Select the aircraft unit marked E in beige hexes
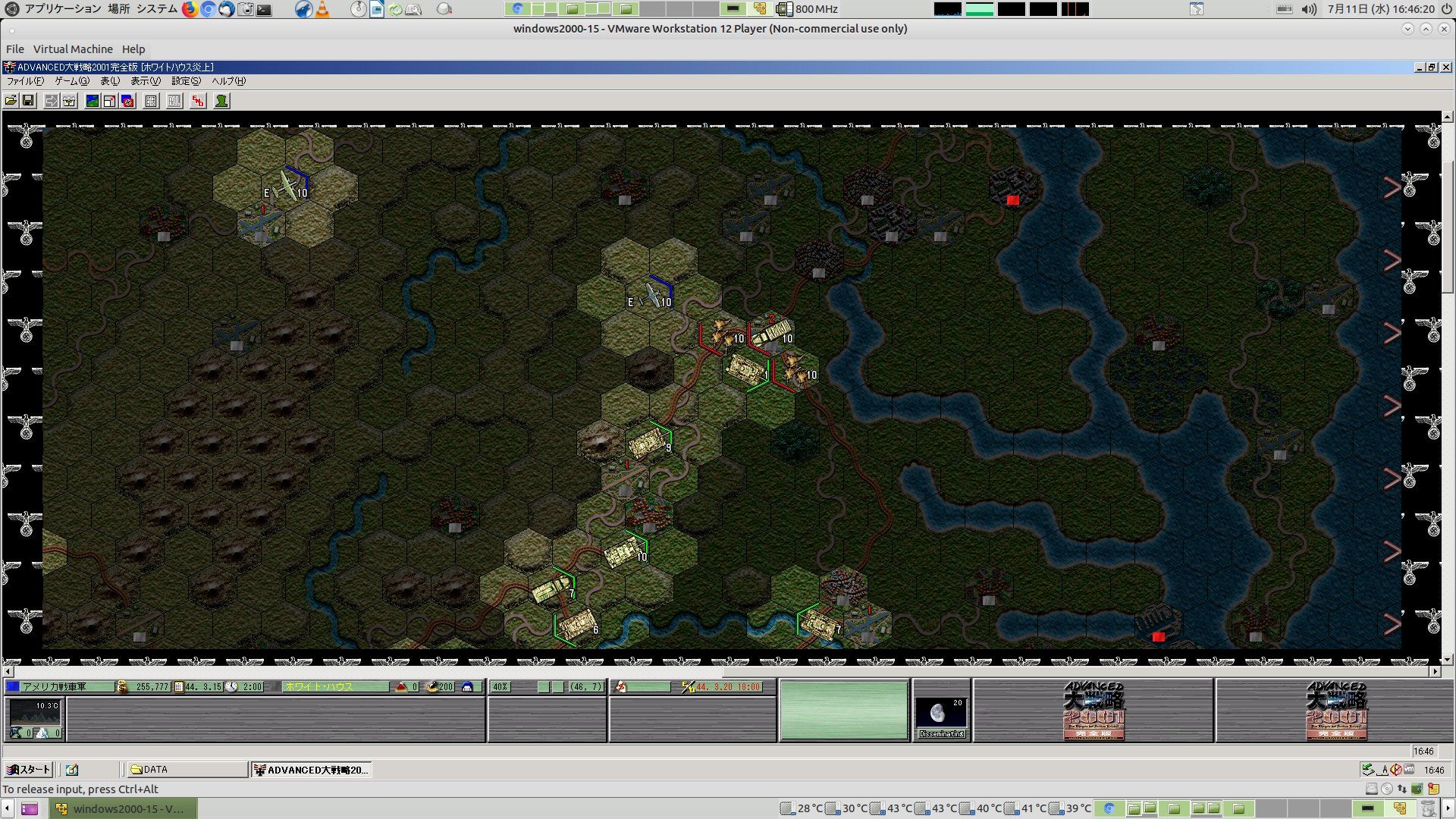This screenshot has width=1456, height=819. (x=285, y=187)
